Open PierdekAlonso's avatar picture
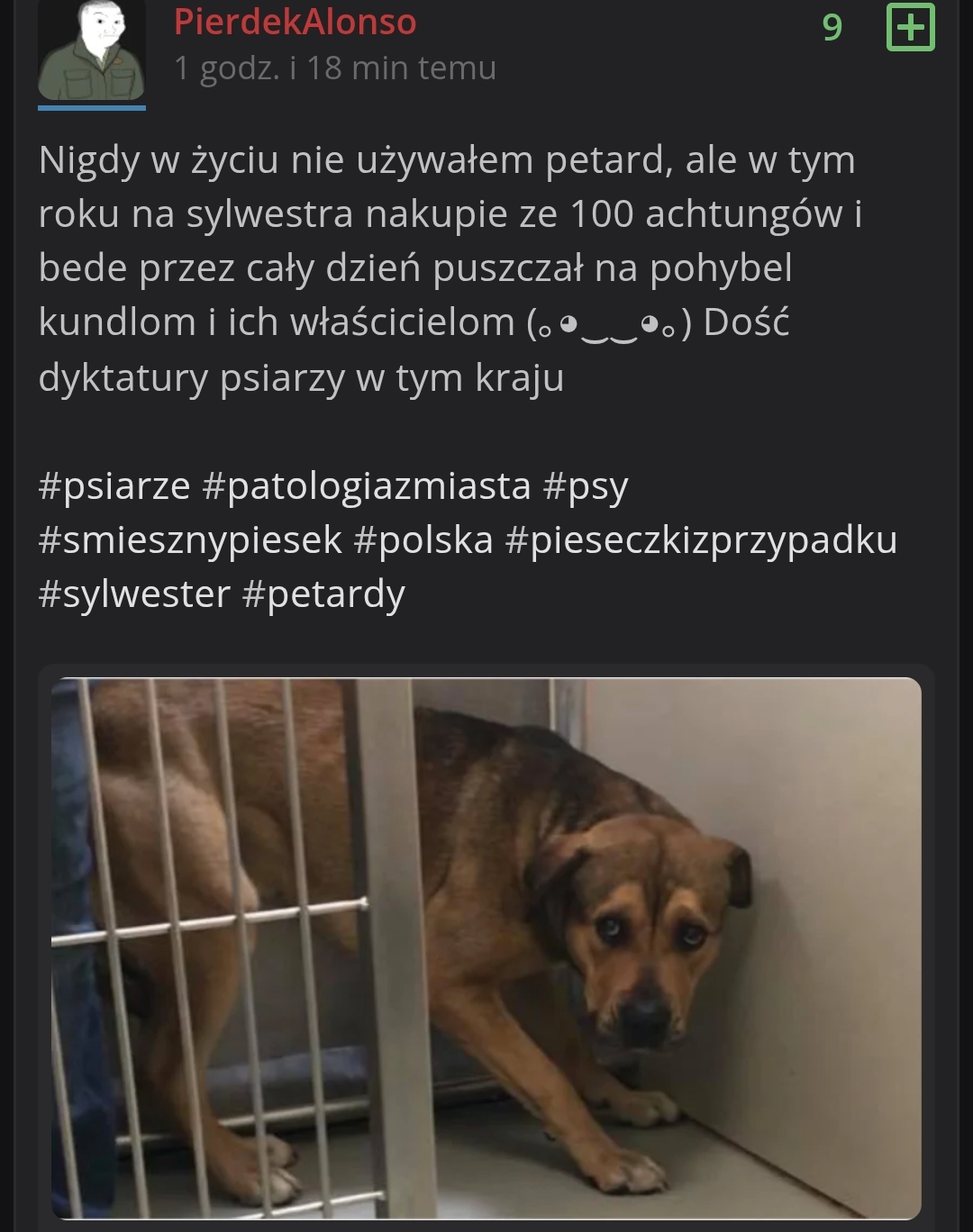Screen dimensions: 973x1232 pyautogui.click(x=92, y=50)
